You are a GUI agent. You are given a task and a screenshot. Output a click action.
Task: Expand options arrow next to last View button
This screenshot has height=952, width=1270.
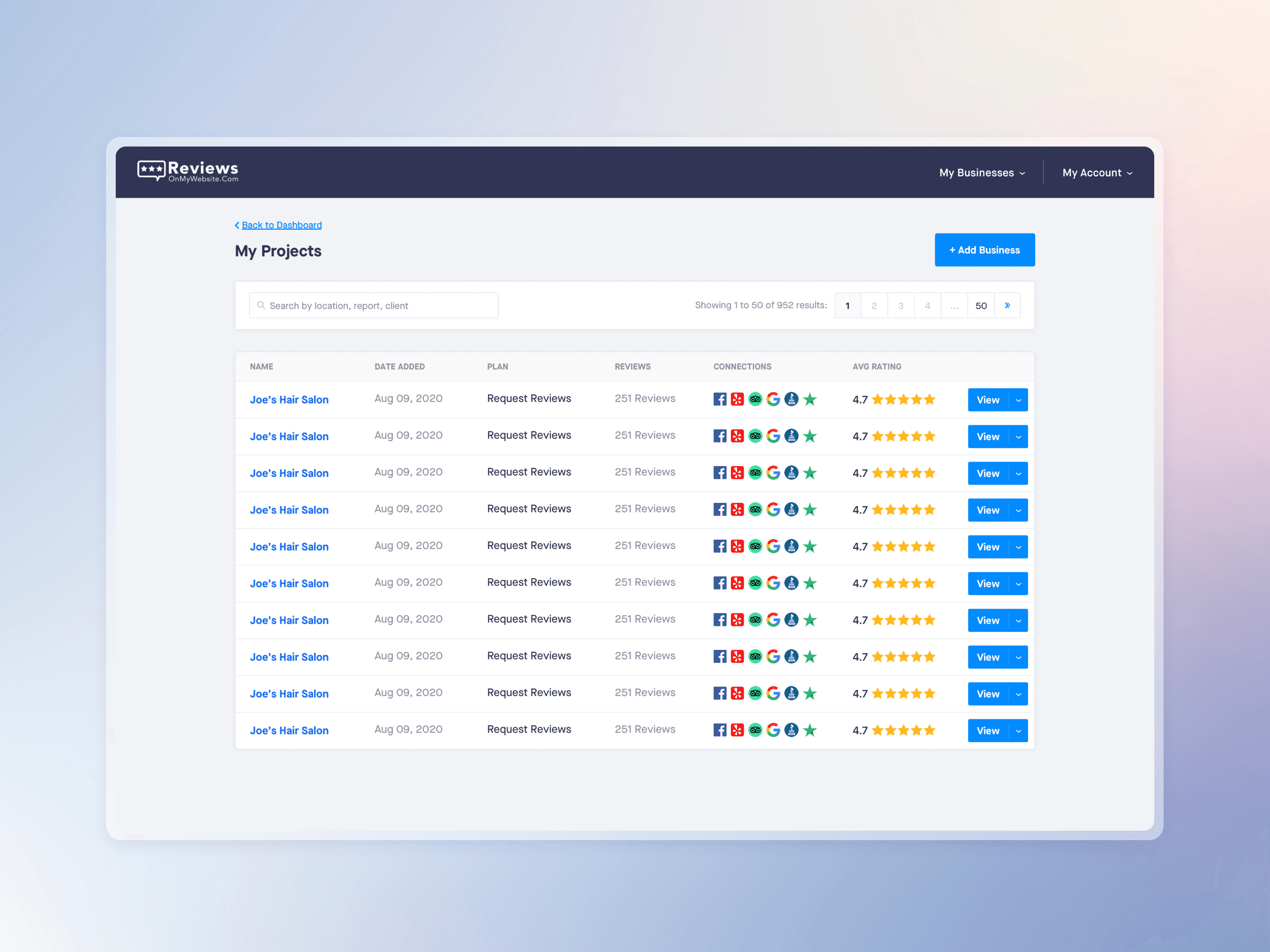(x=1018, y=731)
